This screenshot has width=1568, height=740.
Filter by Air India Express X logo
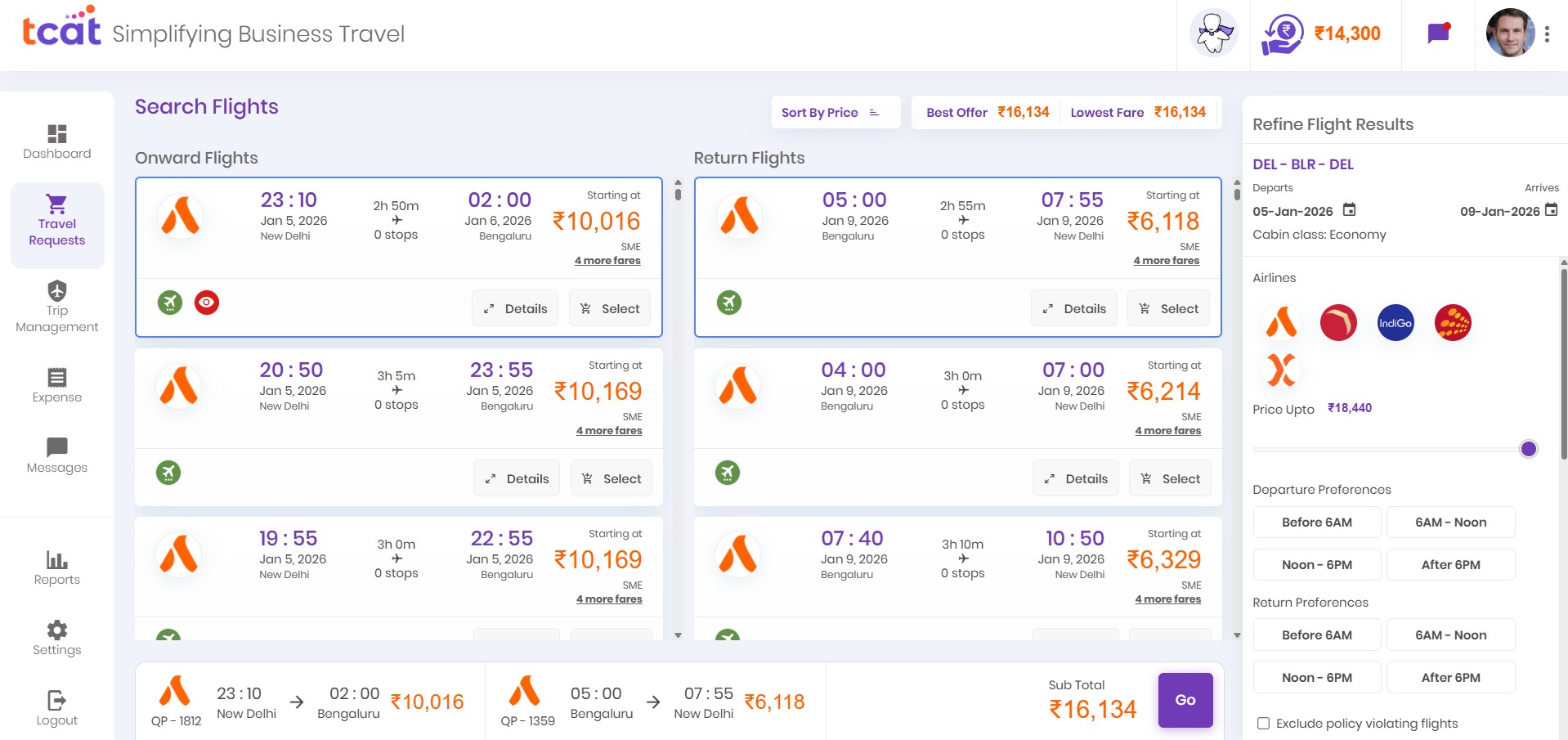(1281, 370)
